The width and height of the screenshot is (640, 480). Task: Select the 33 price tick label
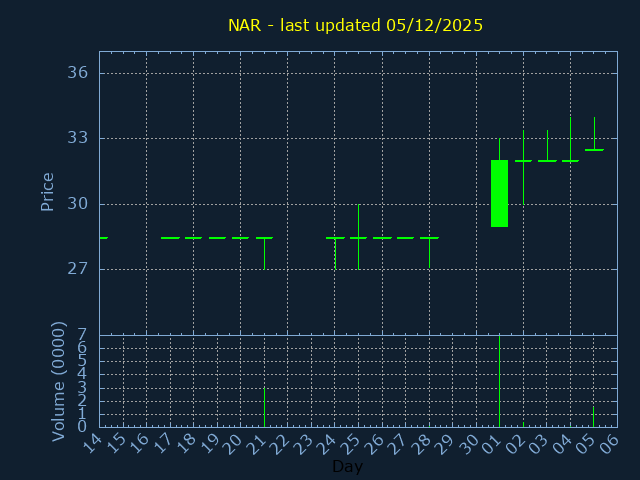pyautogui.click(x=78, y=138)
